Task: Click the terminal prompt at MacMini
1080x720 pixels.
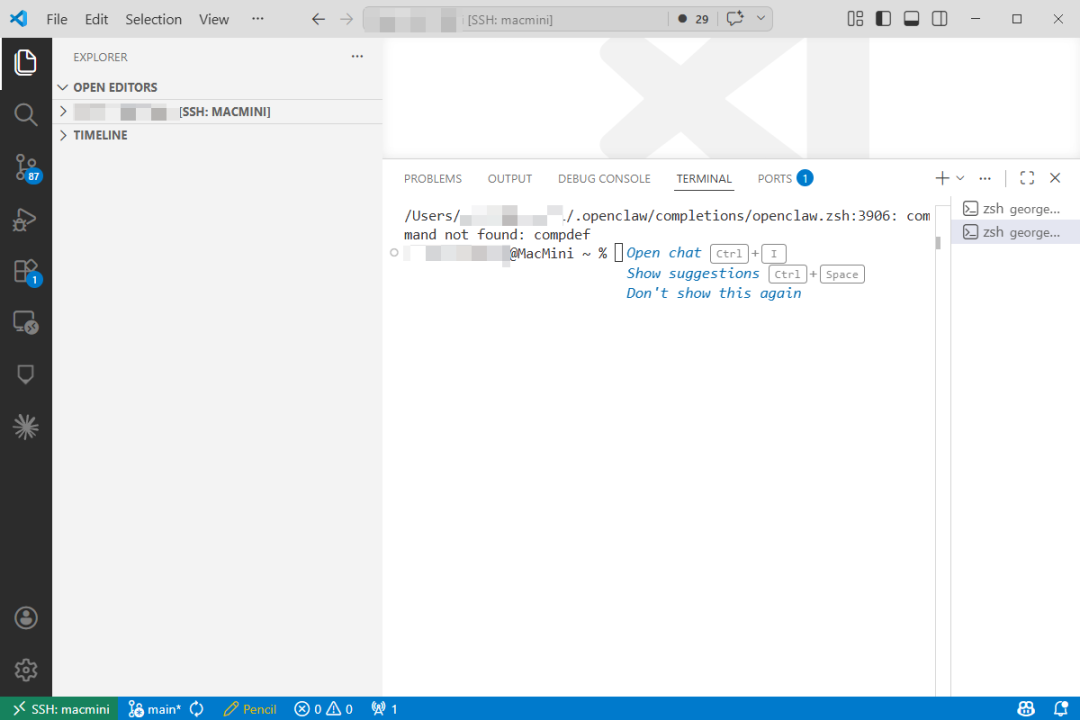Action: pyautogui.click(x=506, y=254)
